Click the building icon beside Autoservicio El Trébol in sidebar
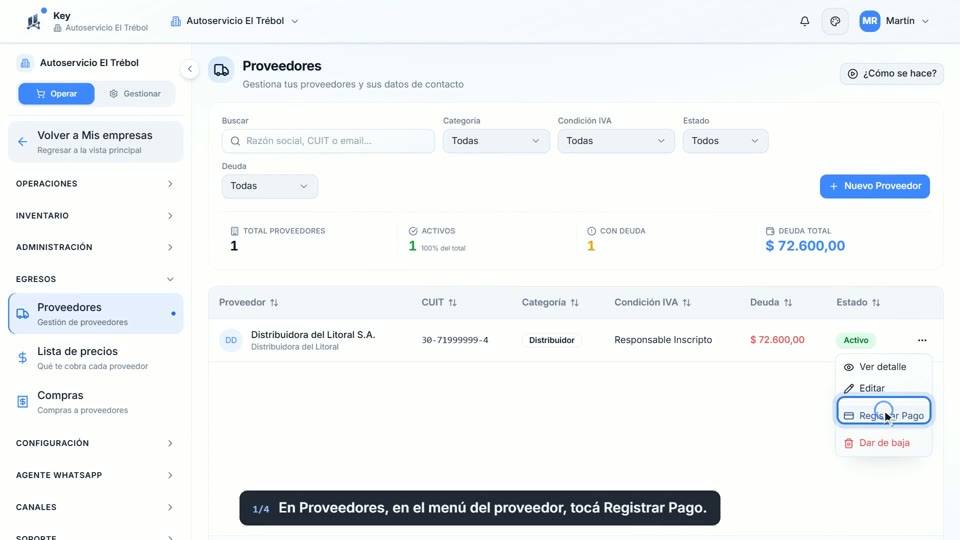 coord(25,62)
